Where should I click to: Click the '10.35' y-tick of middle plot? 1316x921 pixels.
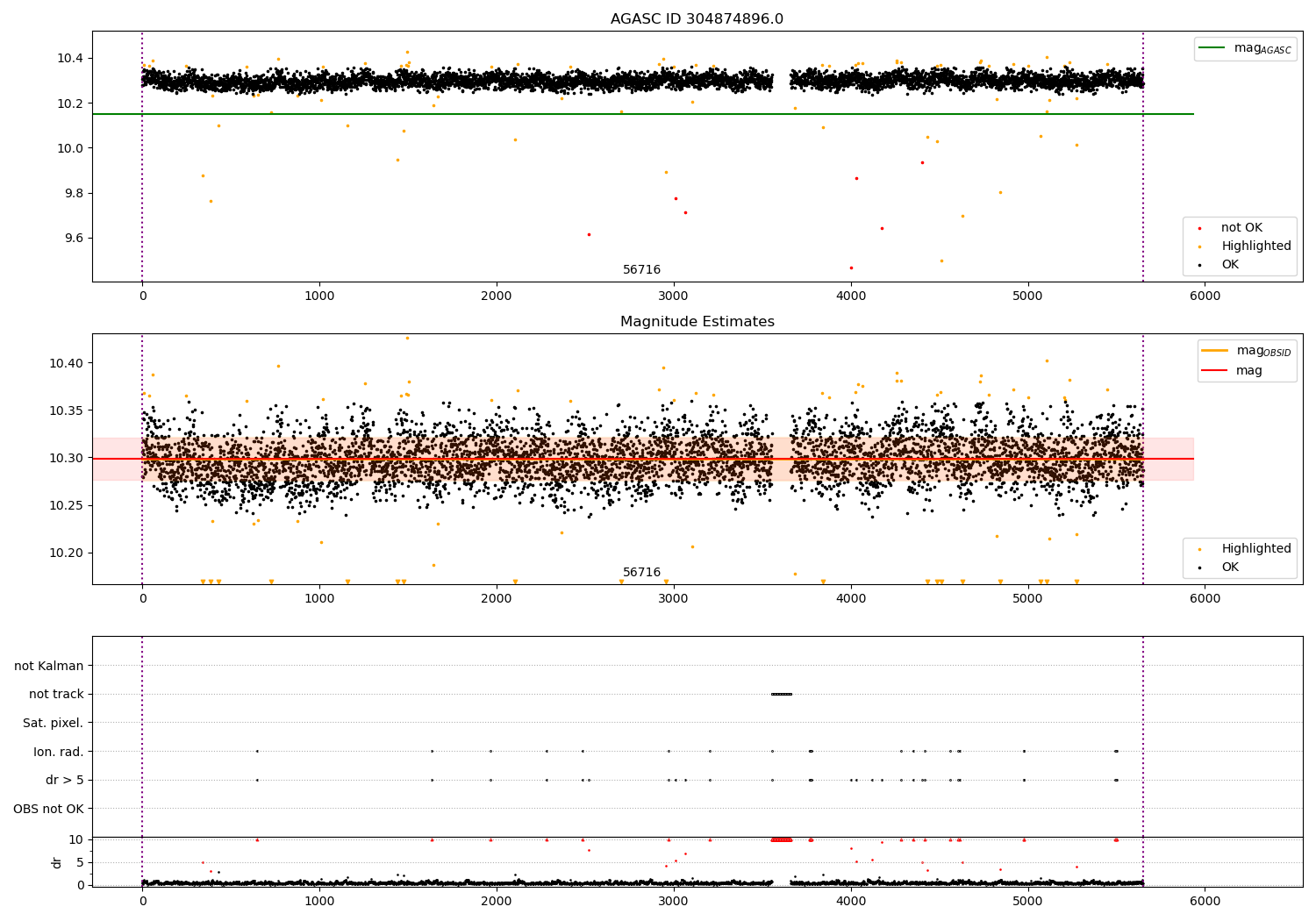pos(67,411)
